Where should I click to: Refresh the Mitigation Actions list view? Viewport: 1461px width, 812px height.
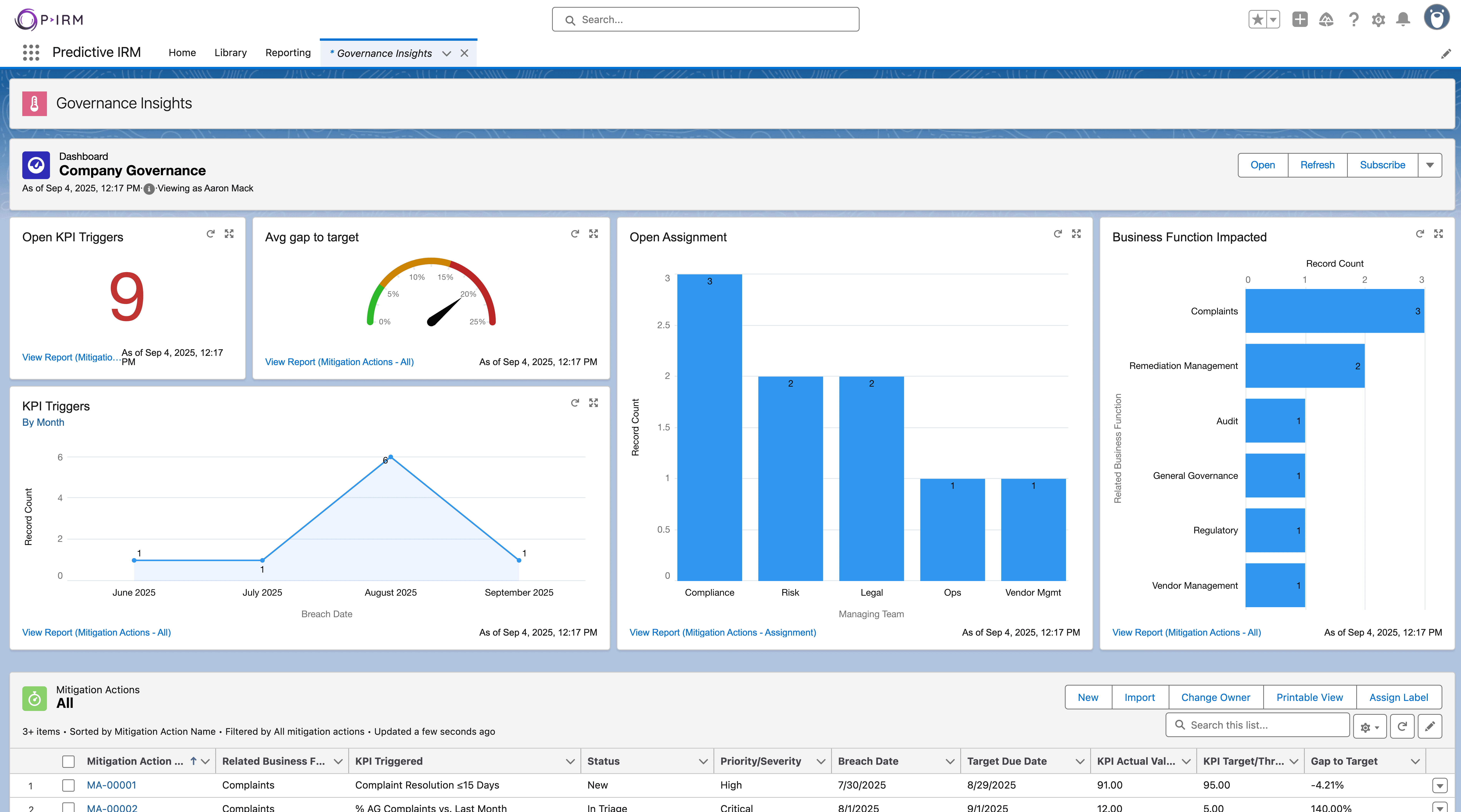coord(1402,726)
